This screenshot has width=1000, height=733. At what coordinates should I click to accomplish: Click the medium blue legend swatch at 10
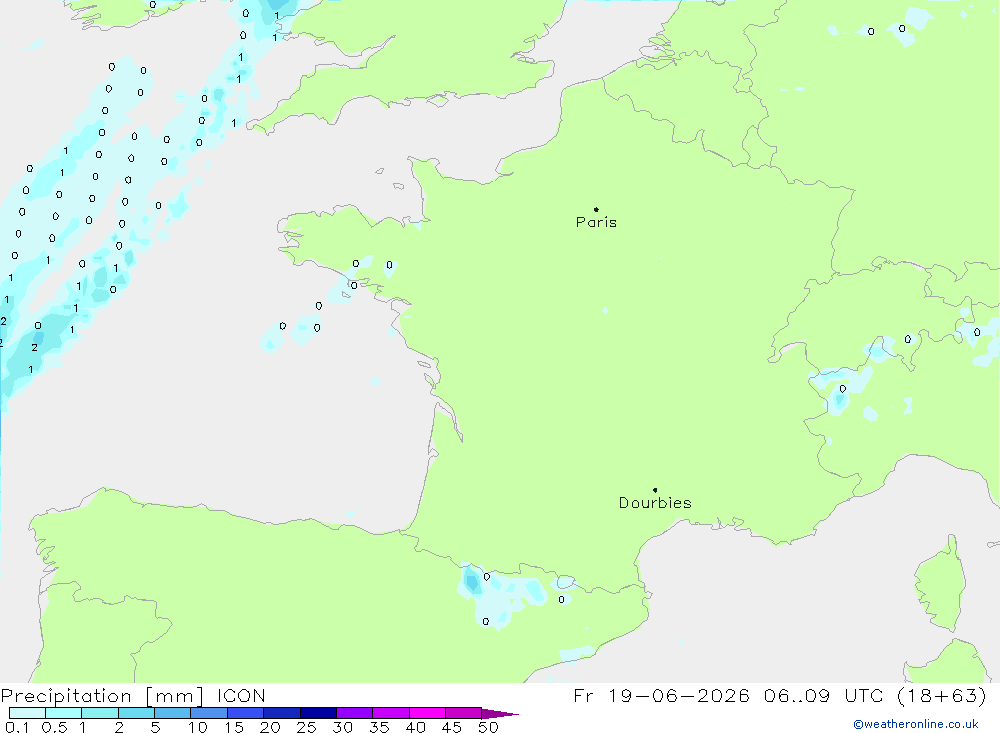tap(209, 713)
